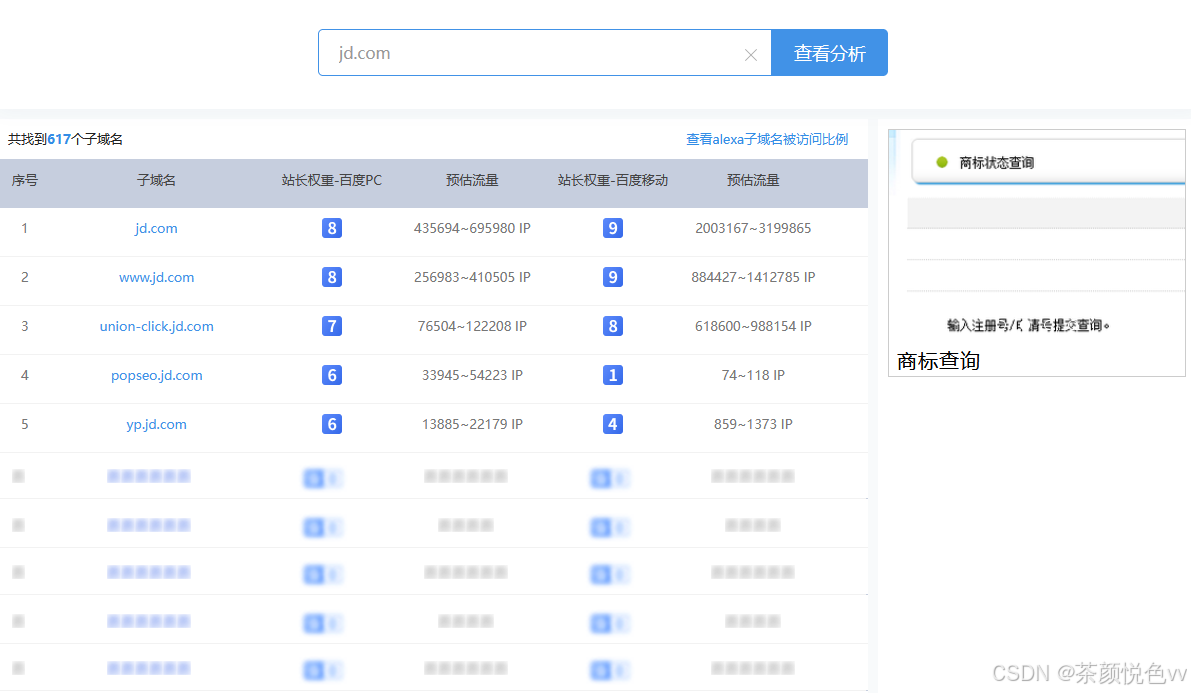Image resolution: width=1191 pixels, height=693 pixels.
Task: Open the yp.jd.com link
Action: (x=156, y=424)
